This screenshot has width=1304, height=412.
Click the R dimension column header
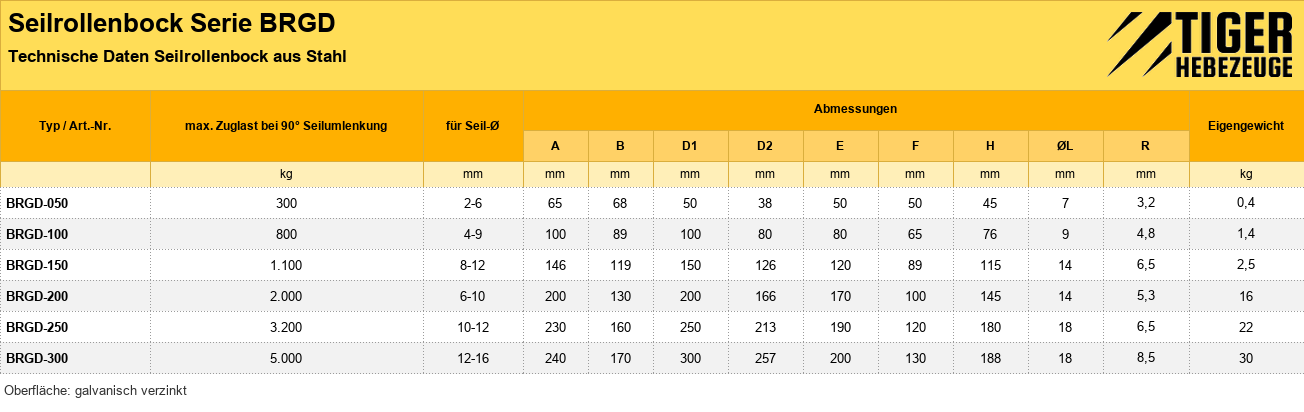tap(1145, 146)
